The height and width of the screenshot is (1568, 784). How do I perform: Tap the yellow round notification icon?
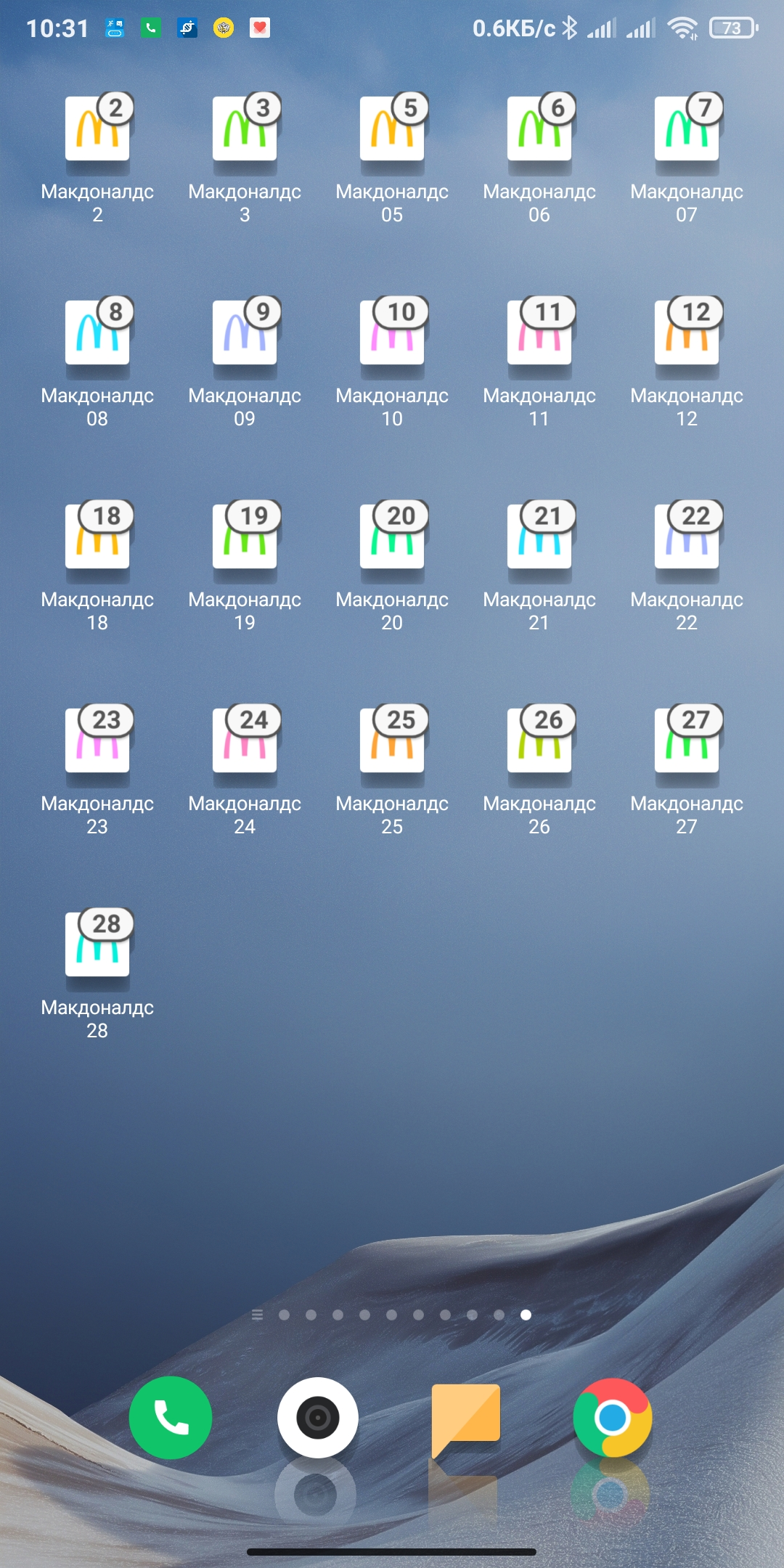click(224, 28)
